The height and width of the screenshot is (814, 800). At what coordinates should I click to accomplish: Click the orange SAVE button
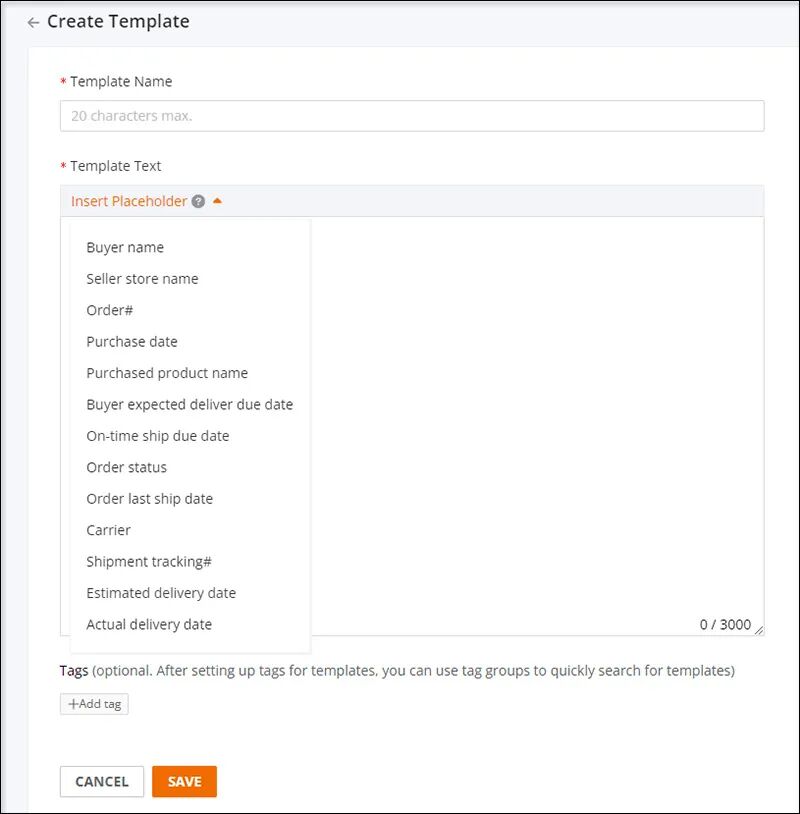(184, 782)
